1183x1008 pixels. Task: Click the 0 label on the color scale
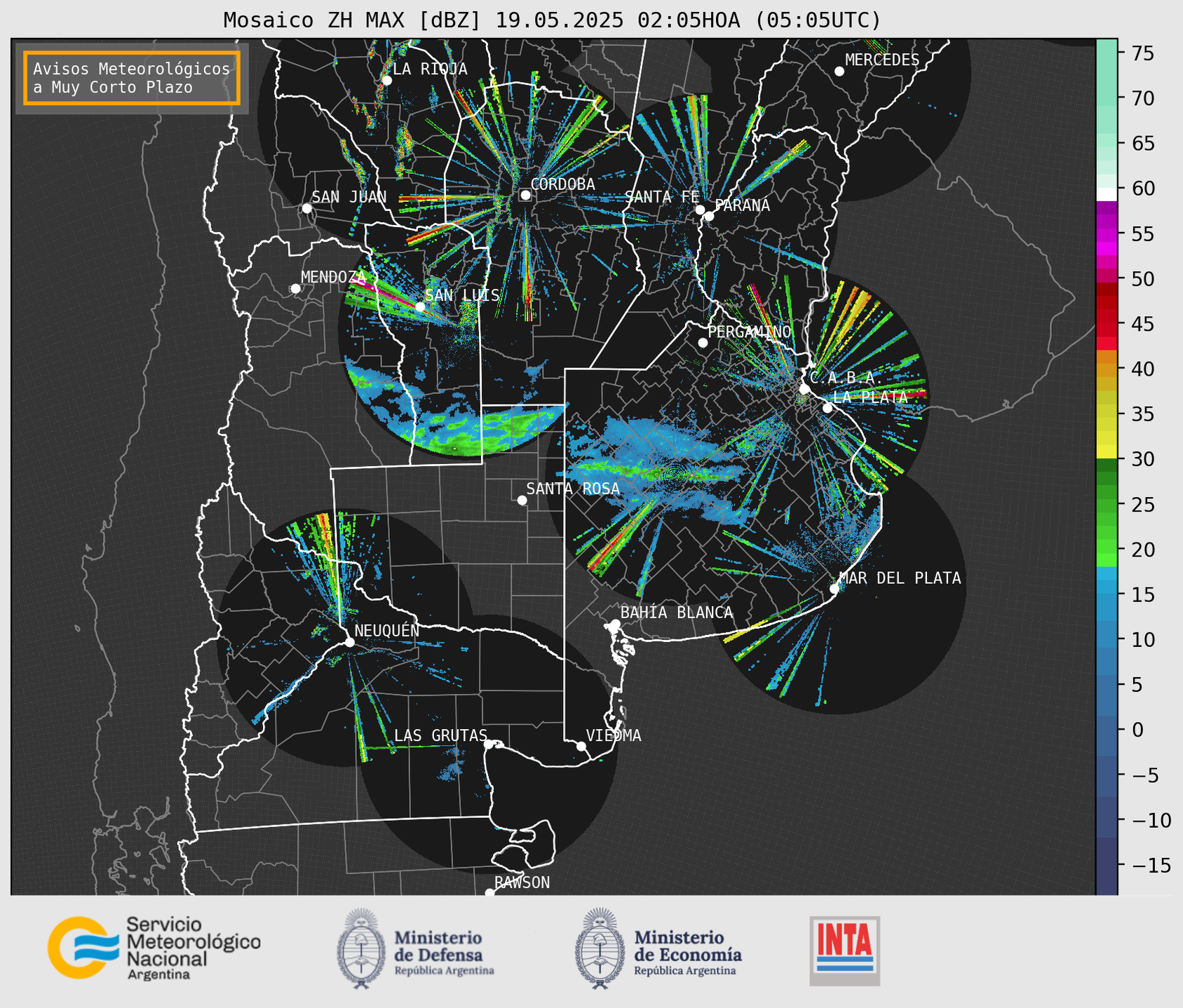[x=1137, y=730]
